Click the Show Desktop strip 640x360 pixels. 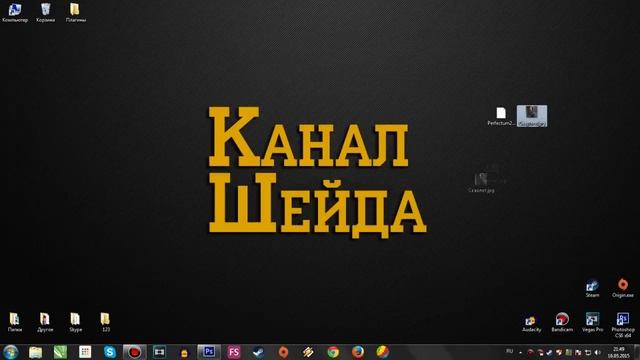[637, 352]
